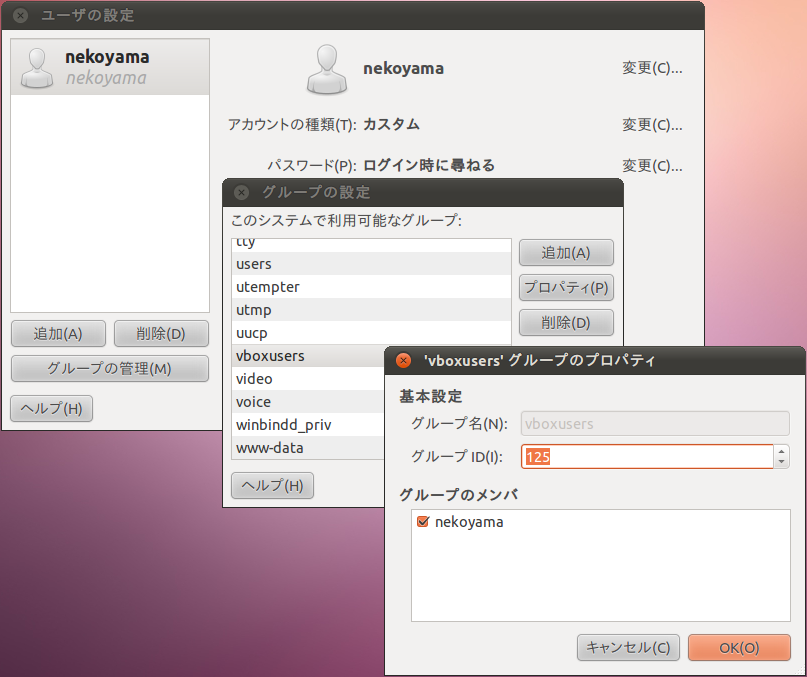
Task: Toggle the nekoyama group member checkbox
Action: coord(423,522)
